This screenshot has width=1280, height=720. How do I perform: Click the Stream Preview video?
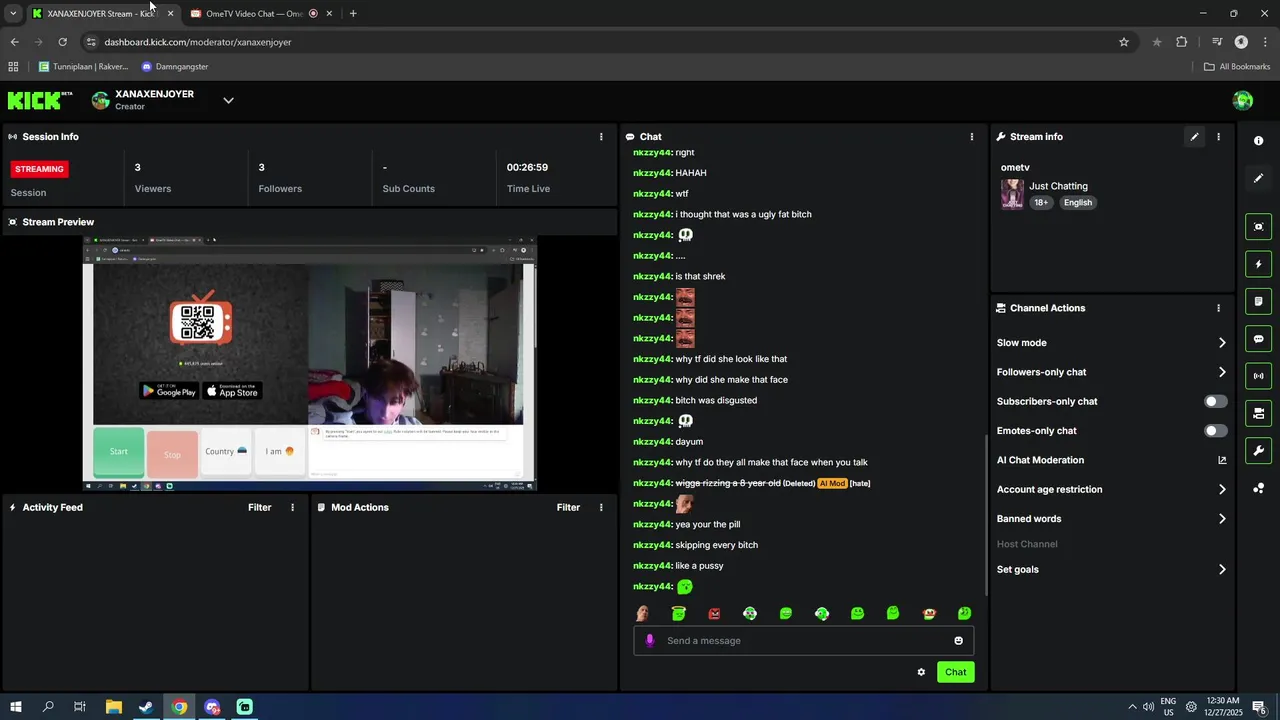pyautogui.click(x=309, y=363)
